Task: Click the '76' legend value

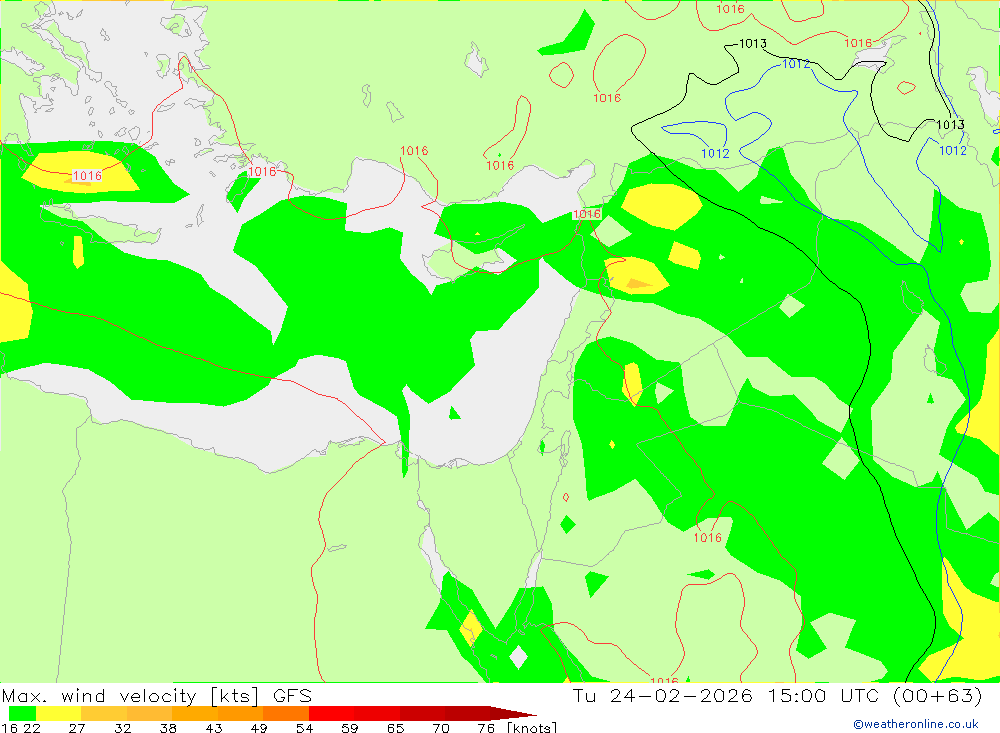Action: (x=486, y=728)
